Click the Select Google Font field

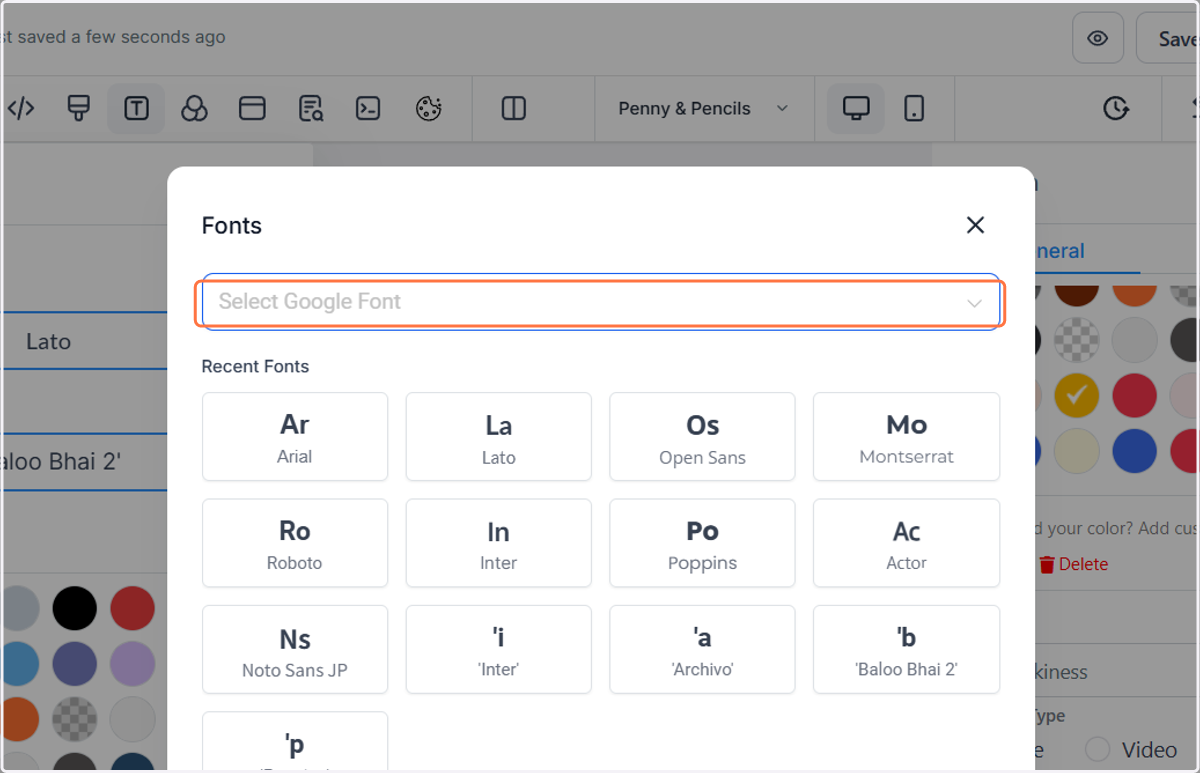pos(600,302)
